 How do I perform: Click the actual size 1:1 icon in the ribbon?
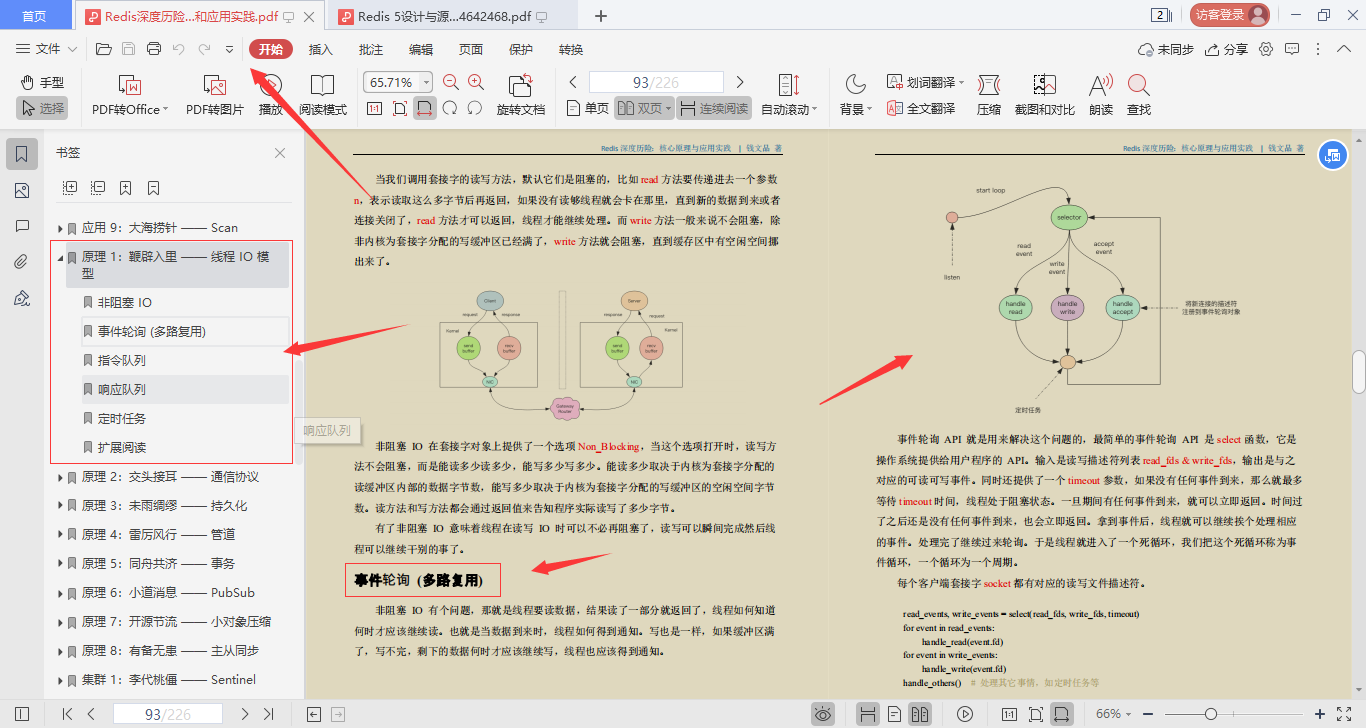pos(375,108)
